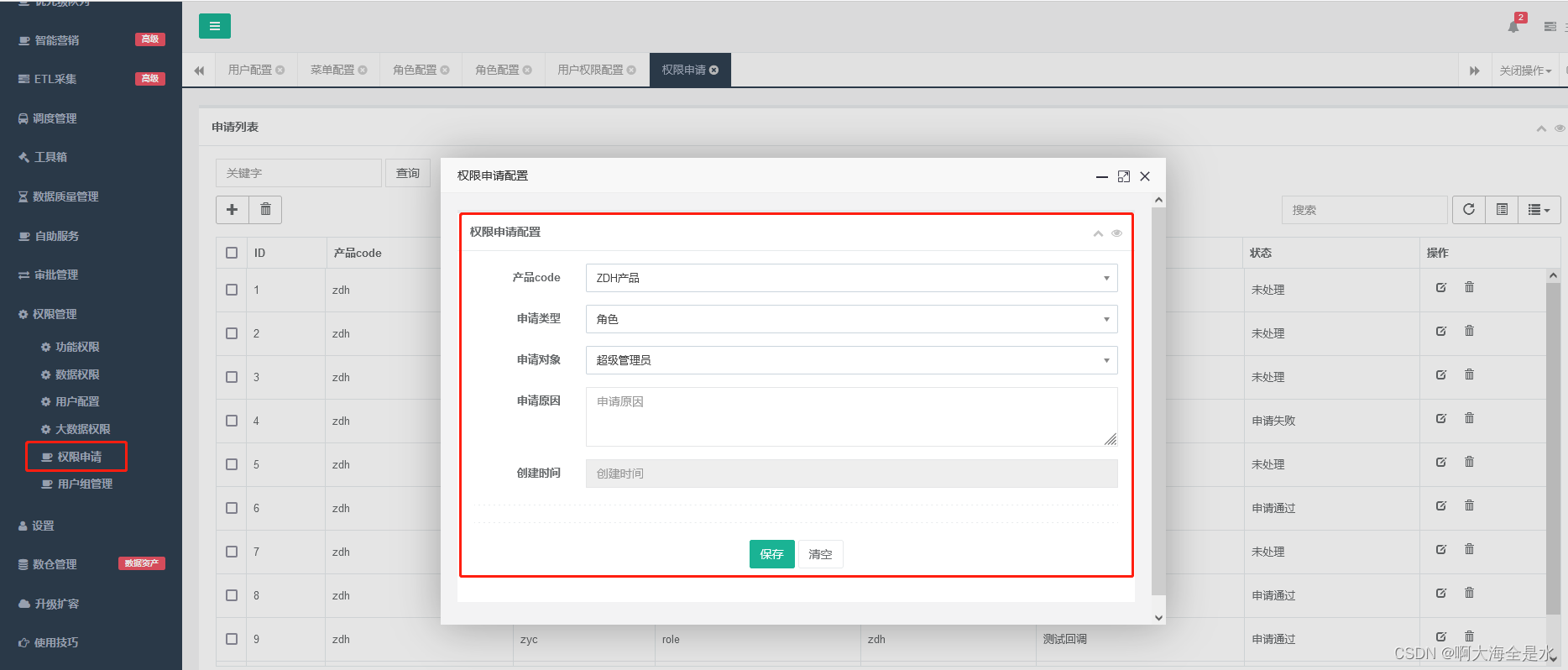This screenshot has width=1568, height=670.
Task: Open 数据权限 in the sidebar
Action: tap(77, 374)
